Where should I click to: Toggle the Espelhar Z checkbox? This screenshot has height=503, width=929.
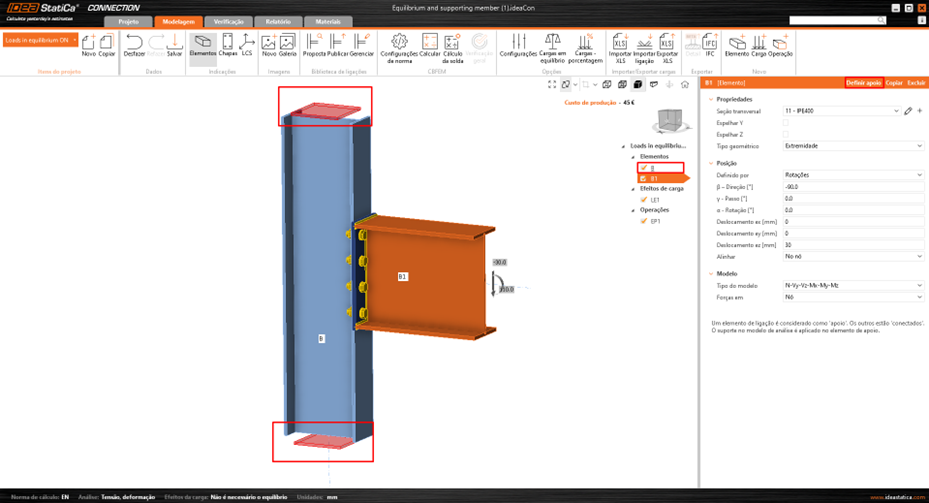(x=785, y=134)
